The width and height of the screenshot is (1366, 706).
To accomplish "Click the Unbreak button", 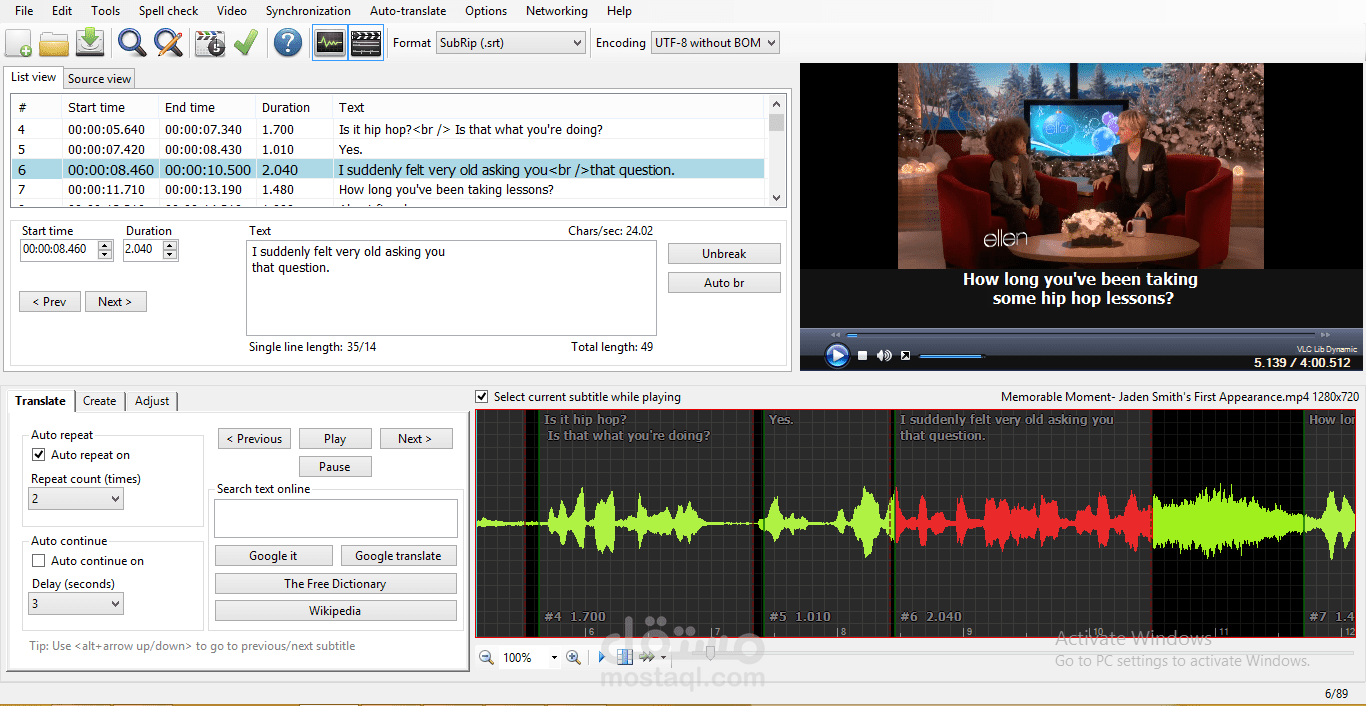I will tap(724, 254).
